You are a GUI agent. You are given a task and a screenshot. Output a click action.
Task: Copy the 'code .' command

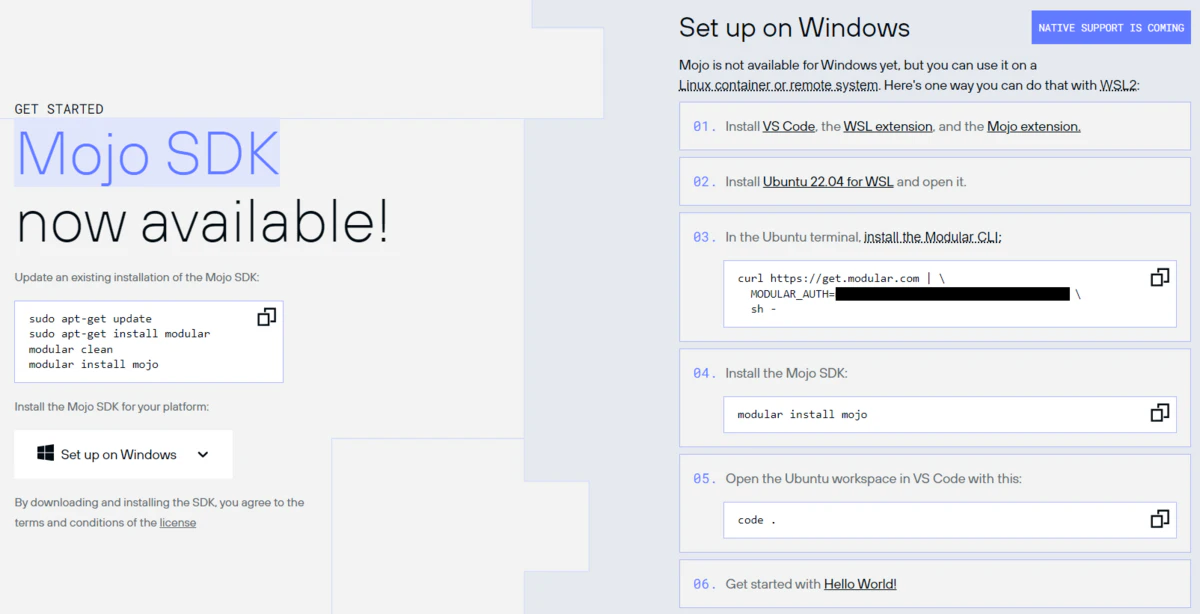pyautogui.click(x=1159, y=519)
